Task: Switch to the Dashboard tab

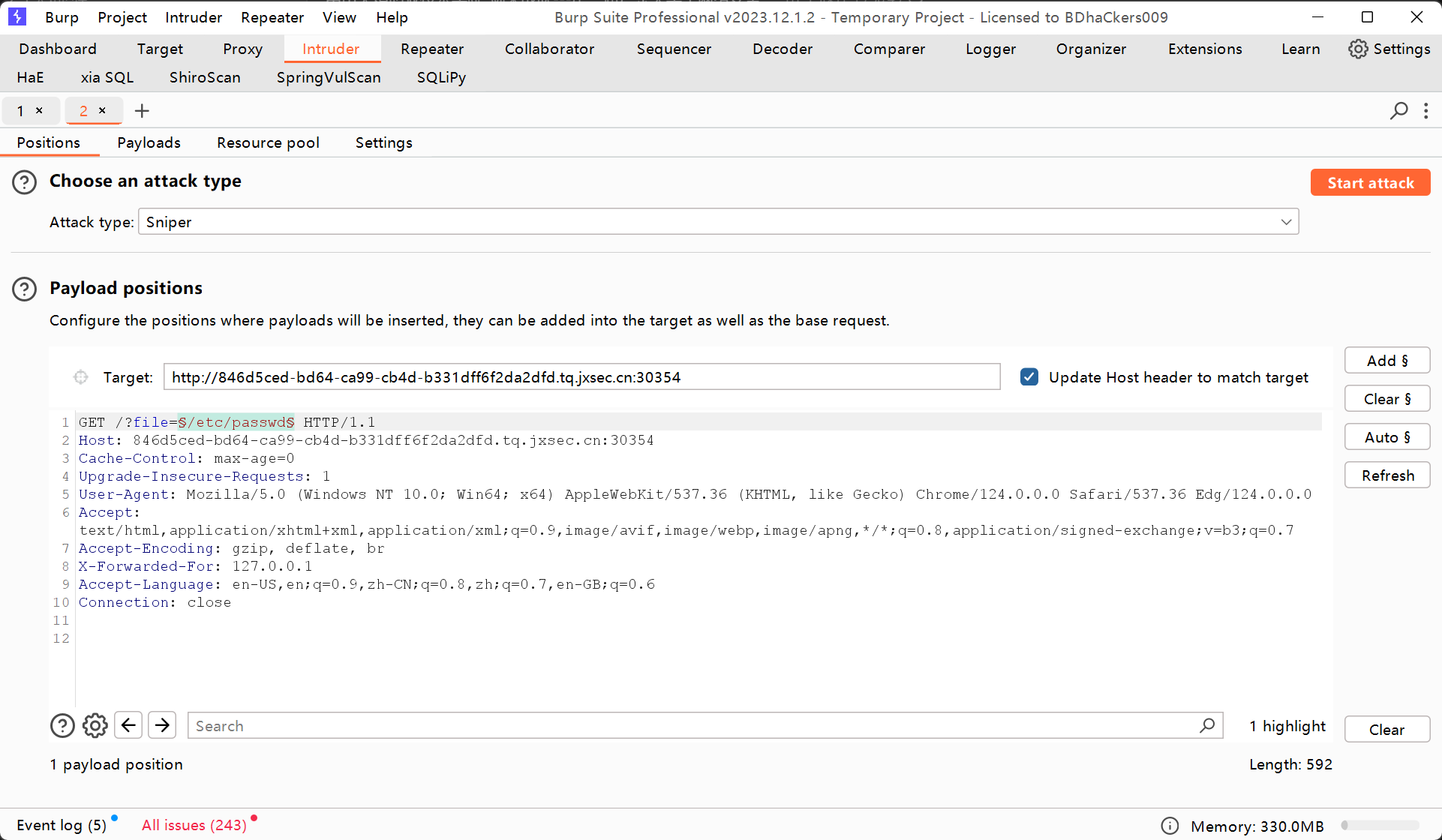Action: (58, 49)
